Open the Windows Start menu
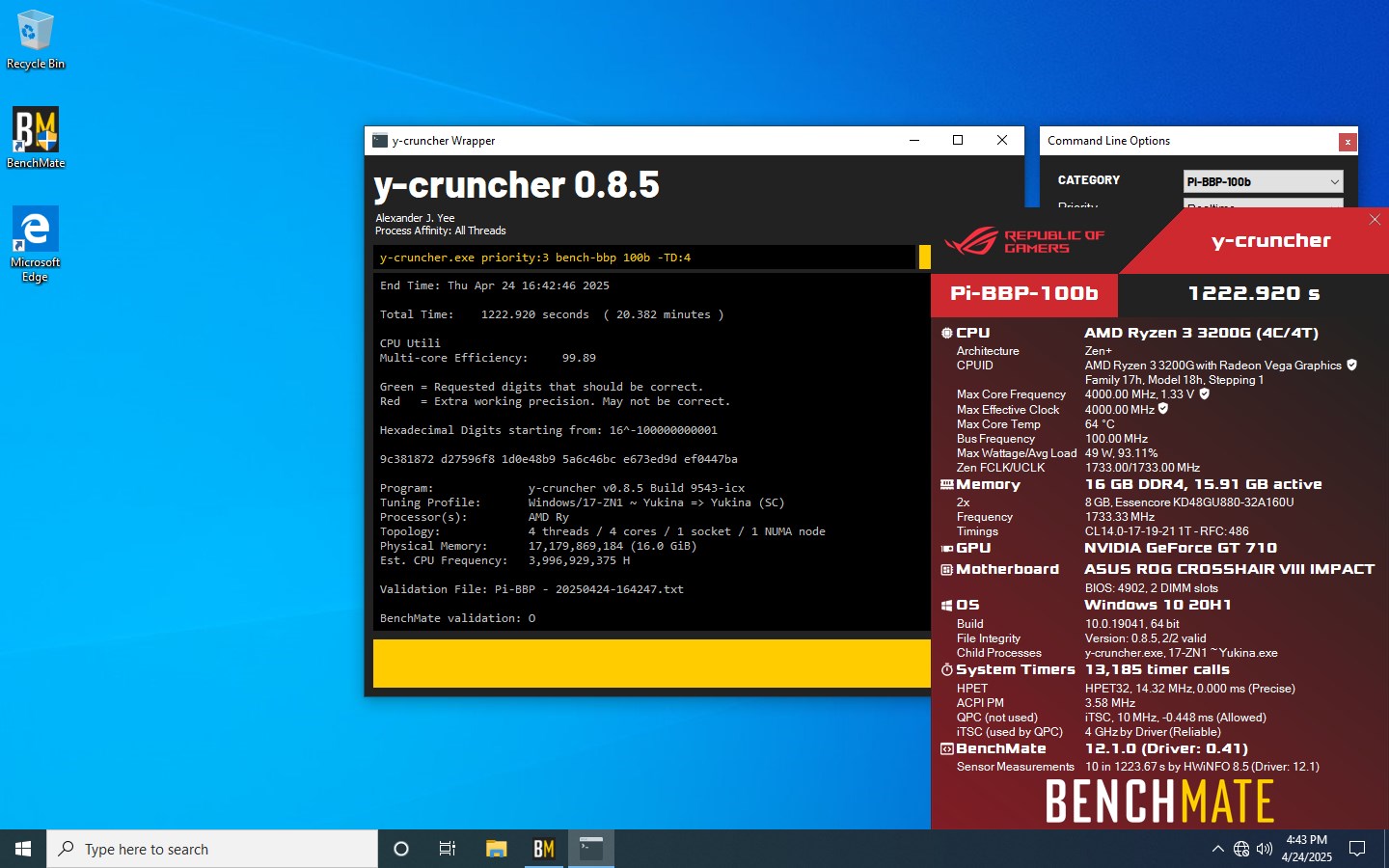This screenshot has width=1389, height=868. tap(23, 849)
